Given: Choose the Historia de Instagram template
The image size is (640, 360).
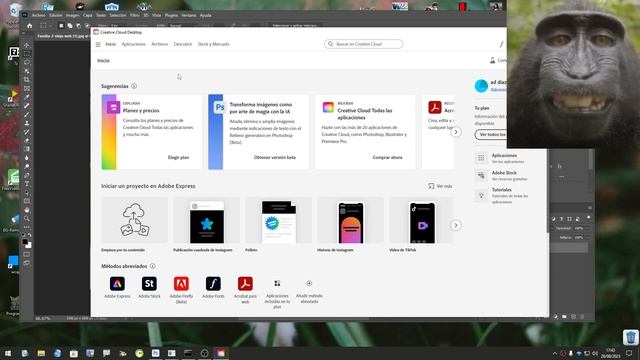Looking at the screenshot, I should [351, 220].
